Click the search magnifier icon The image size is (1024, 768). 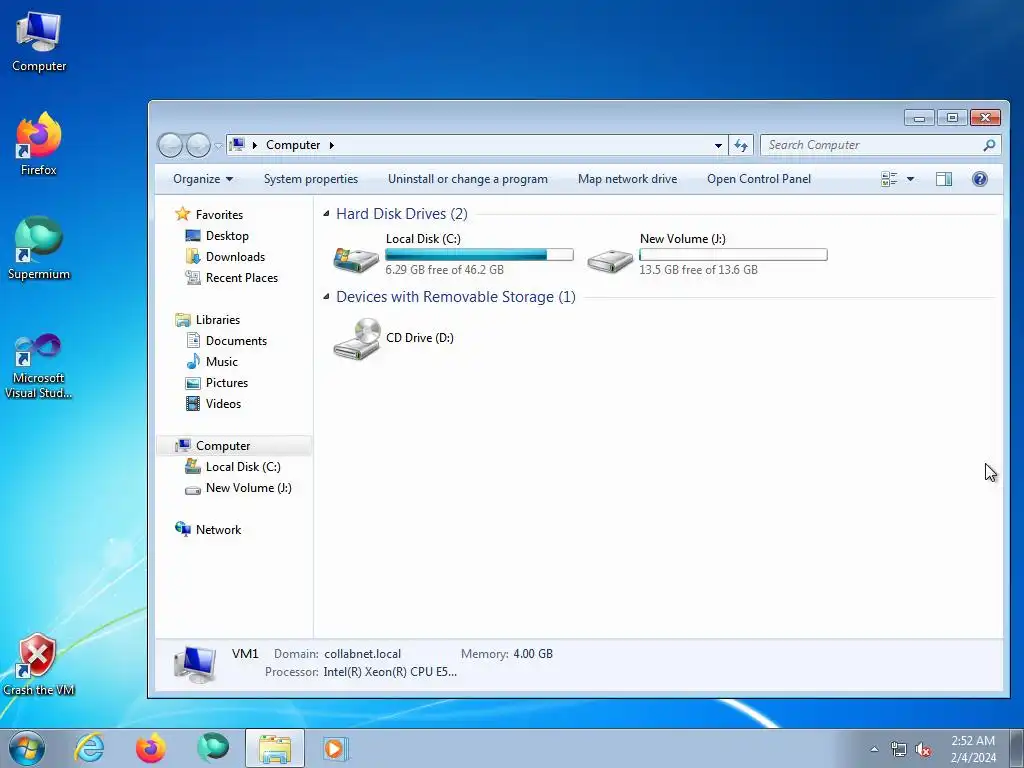989,145
